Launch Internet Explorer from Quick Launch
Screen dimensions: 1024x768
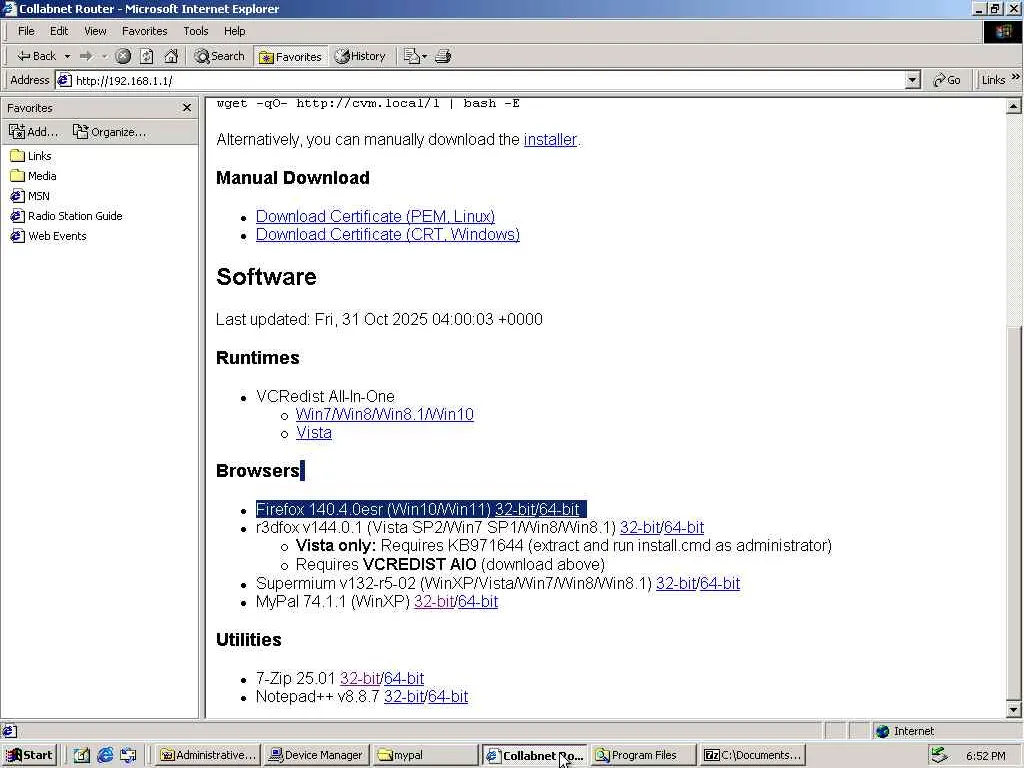pyautogui.click(x=105, y=756)
